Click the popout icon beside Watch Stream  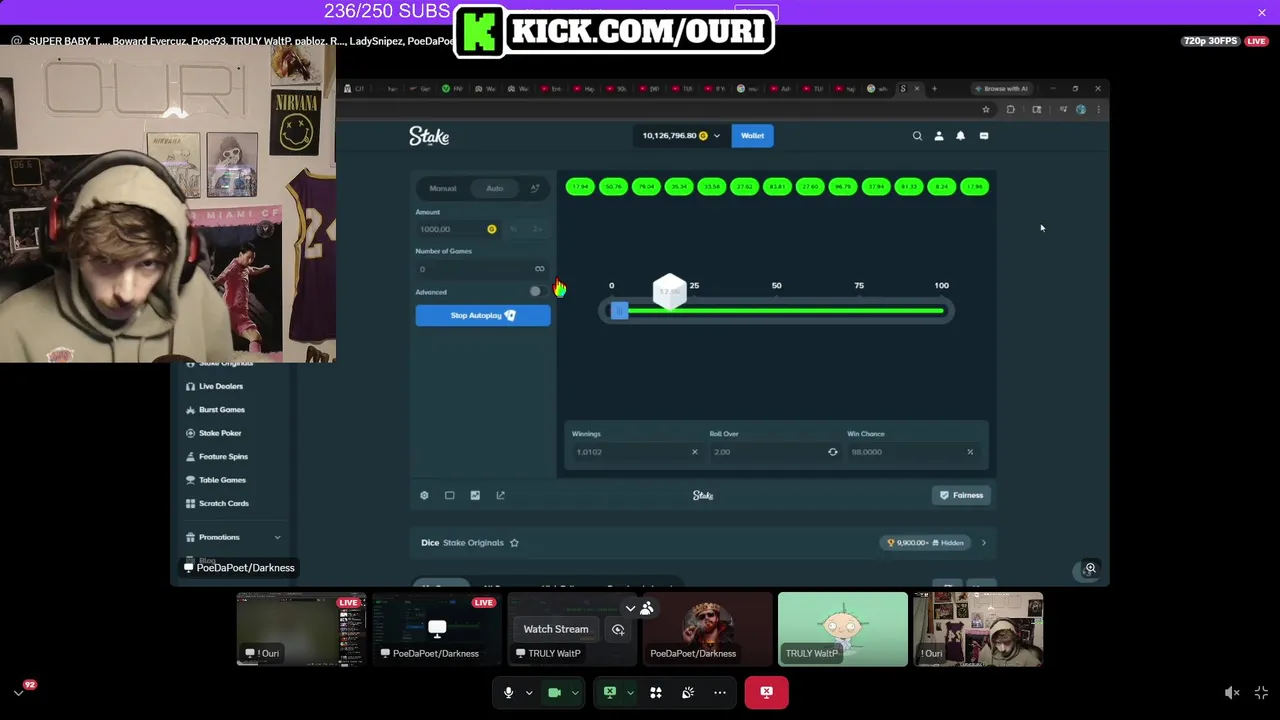[x=618, y=630]
